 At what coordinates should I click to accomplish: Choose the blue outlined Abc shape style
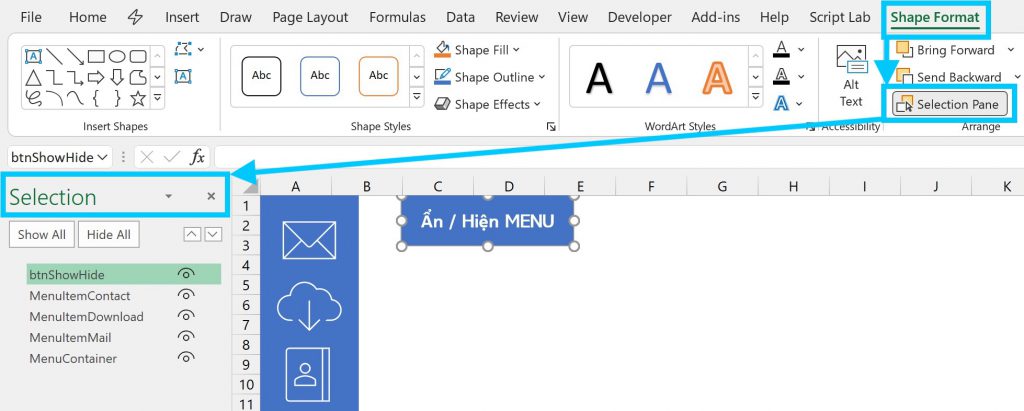click(x=320, y=76)
